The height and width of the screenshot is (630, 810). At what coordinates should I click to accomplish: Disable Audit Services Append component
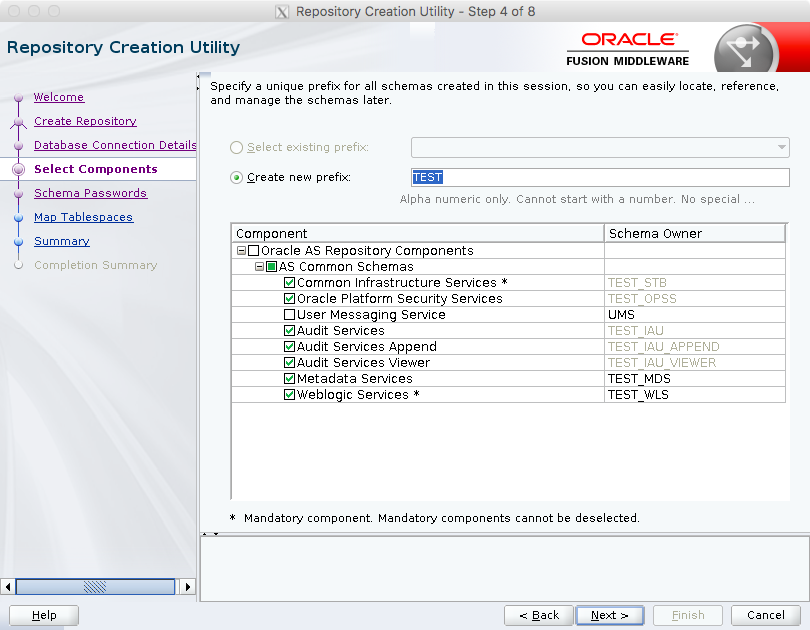[290, 346]
